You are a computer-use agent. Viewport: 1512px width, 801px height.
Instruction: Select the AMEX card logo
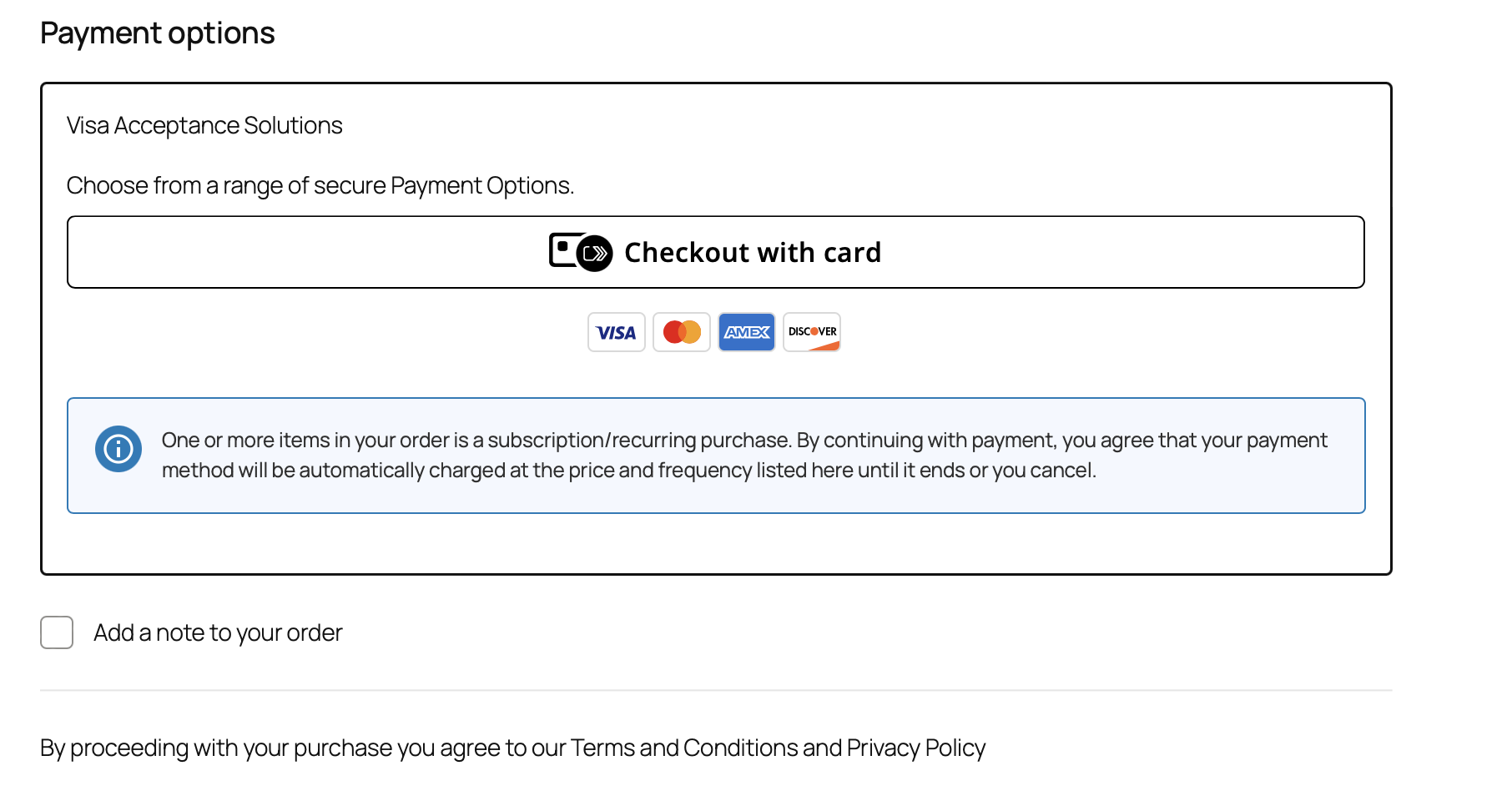tap(747, 332)
